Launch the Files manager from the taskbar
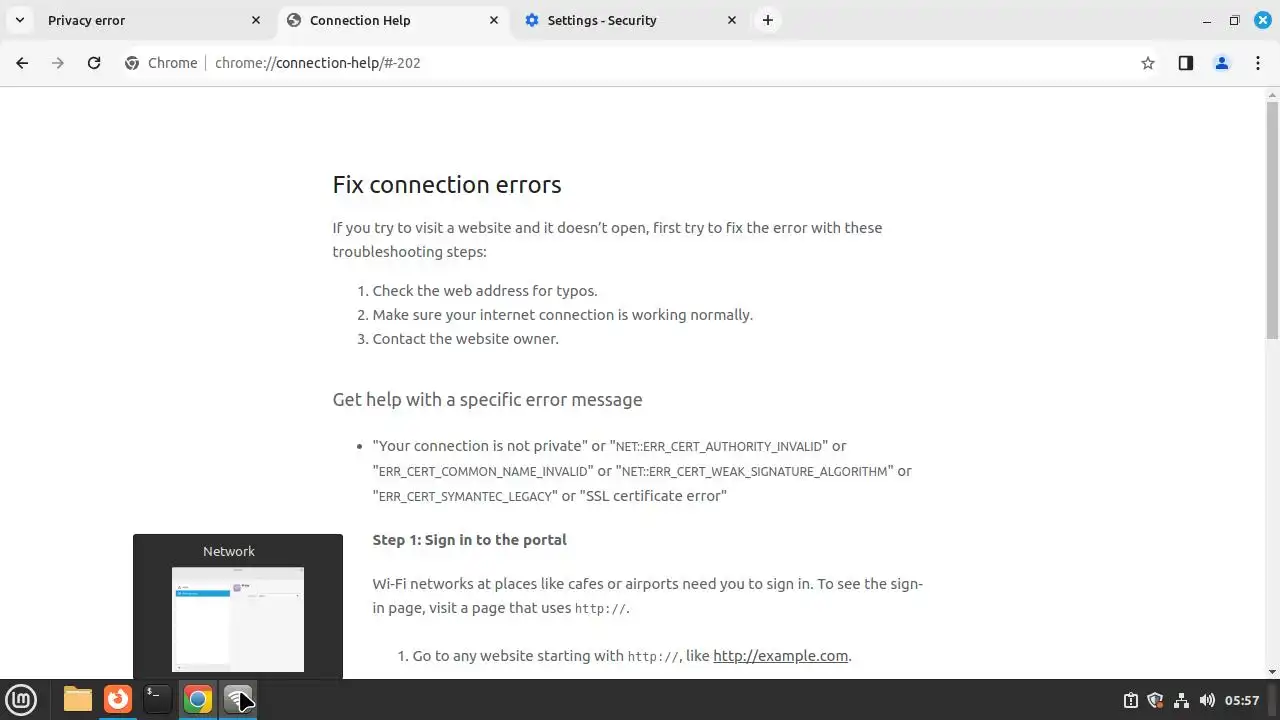The image size is (1280, 720). 78,699
